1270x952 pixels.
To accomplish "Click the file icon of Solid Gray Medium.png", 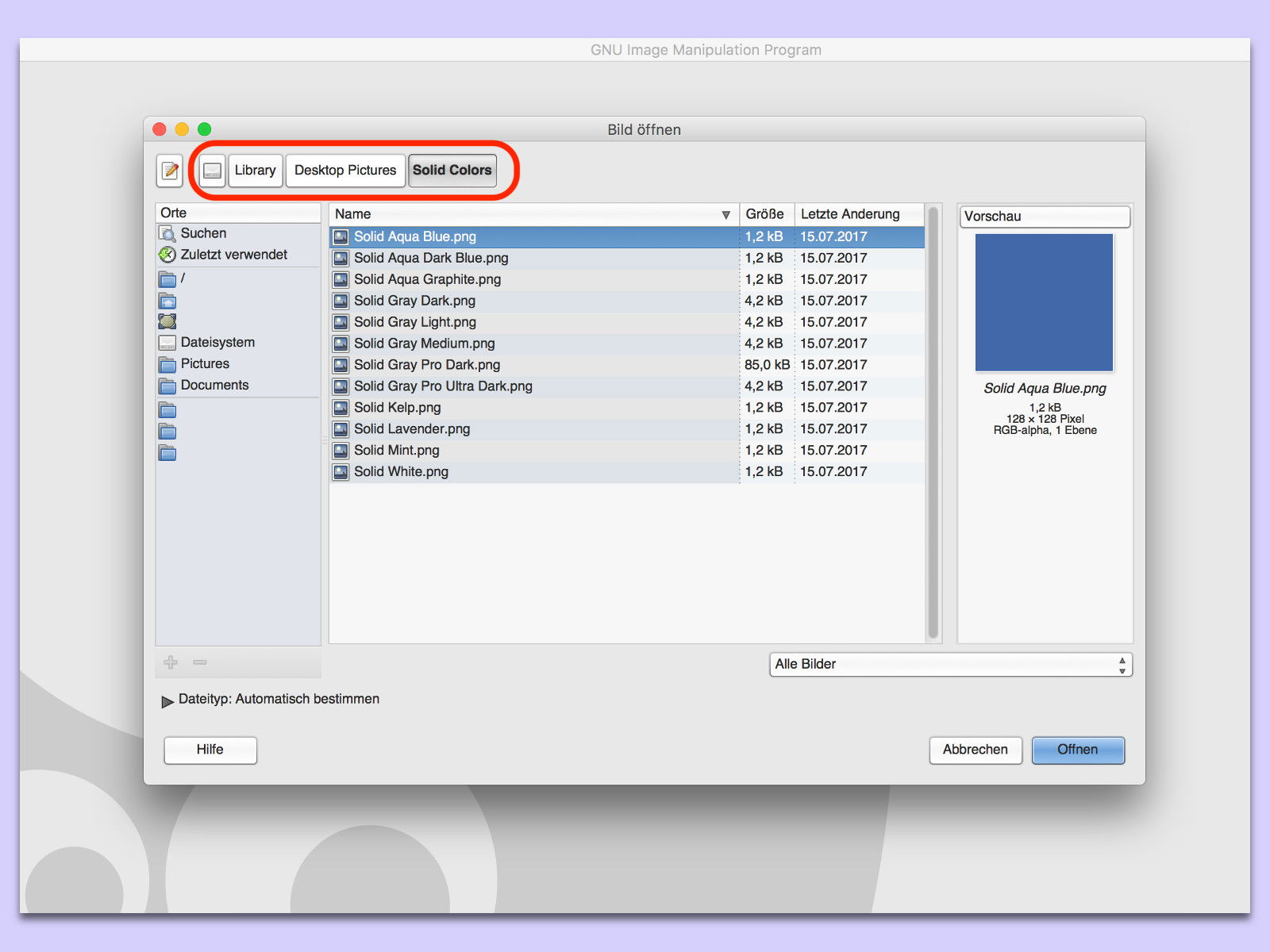I will [x=341, y=344].
